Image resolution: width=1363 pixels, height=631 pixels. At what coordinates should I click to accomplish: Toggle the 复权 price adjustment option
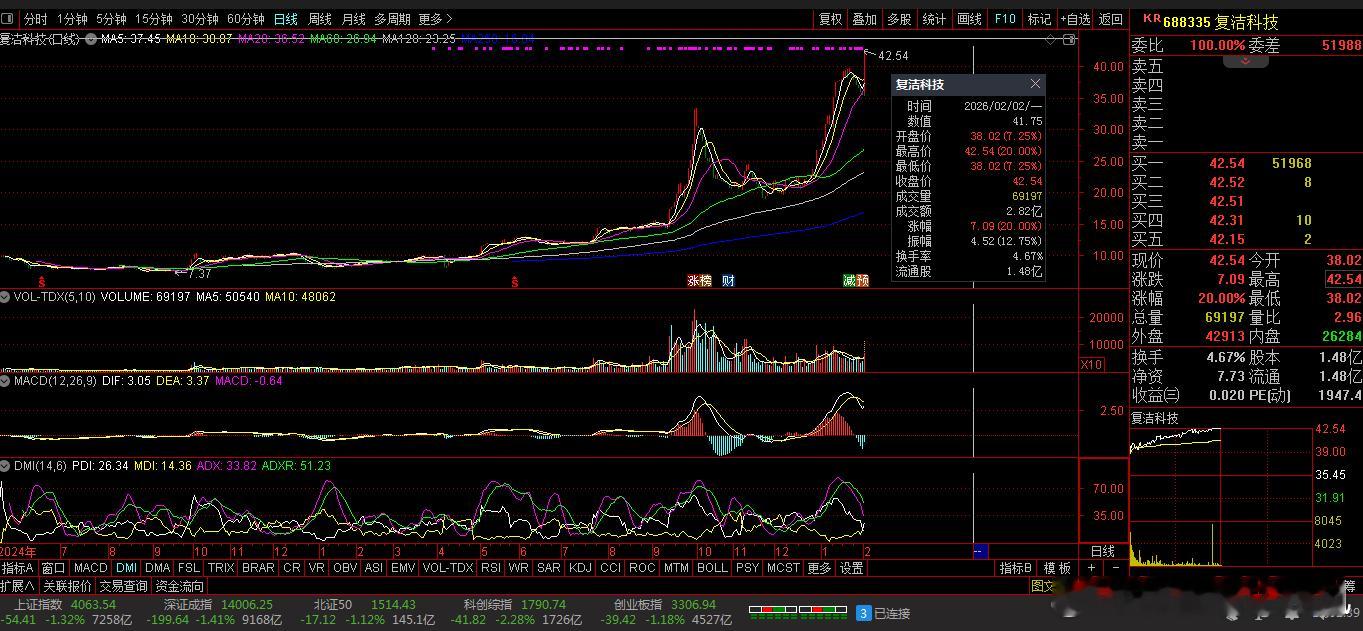point(830,19)
